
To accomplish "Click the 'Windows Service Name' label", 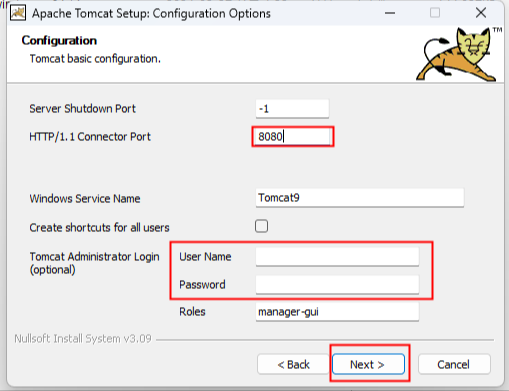I will coord(85,199).
